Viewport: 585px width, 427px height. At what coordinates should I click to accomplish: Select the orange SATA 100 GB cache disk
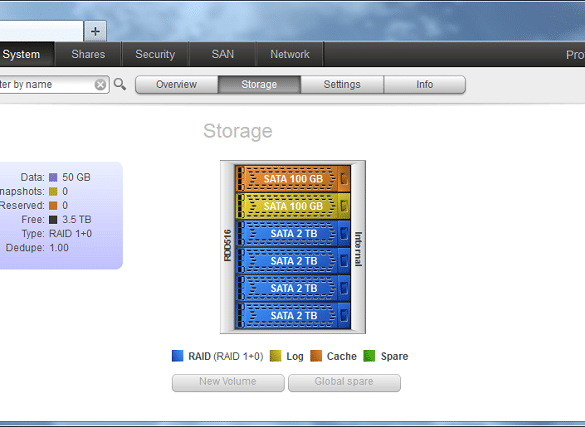(293, 179)
